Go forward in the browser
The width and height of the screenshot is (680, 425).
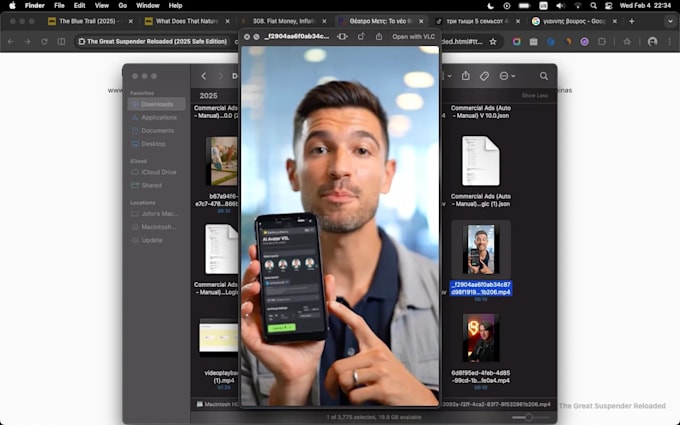coord(27,42)
